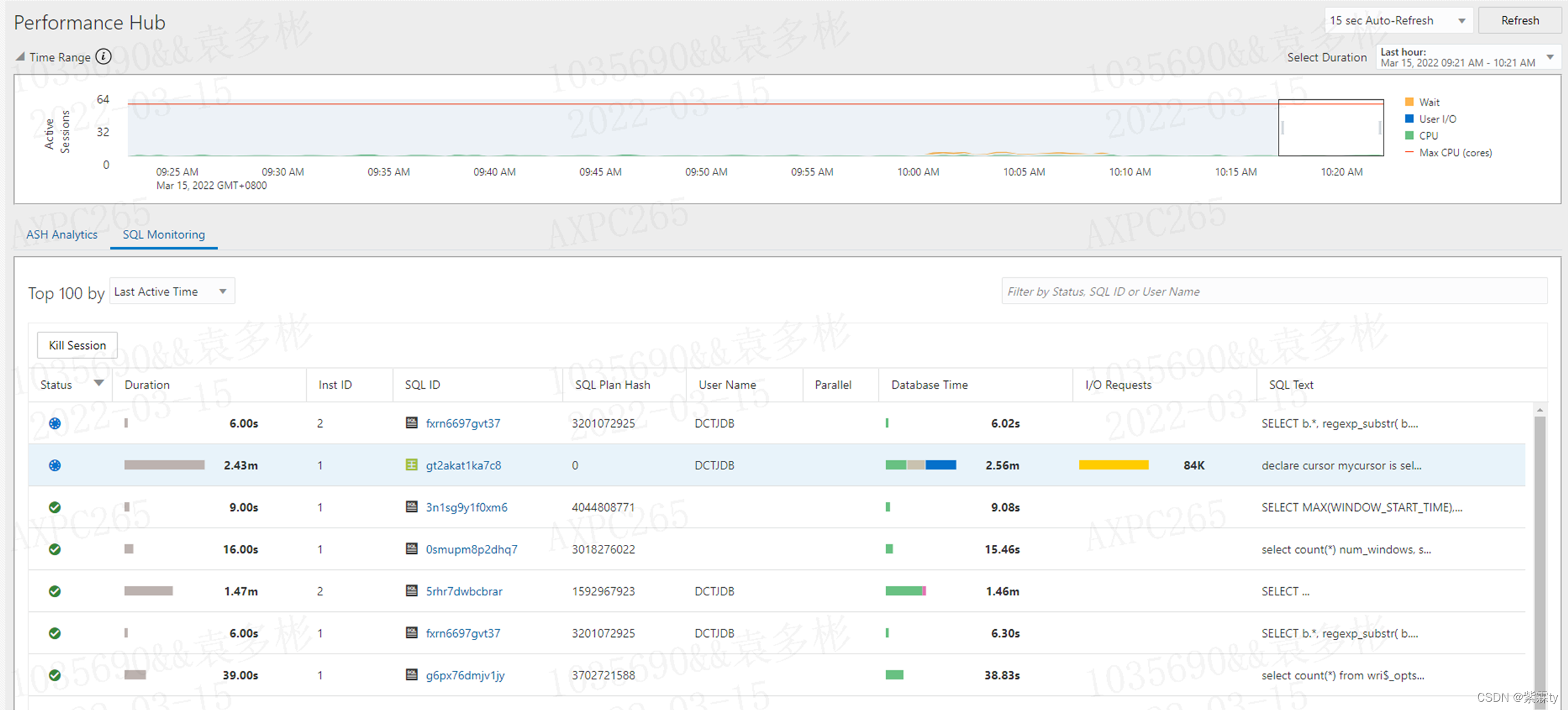Open the 15 sec Auto-Refresh dropdown
Viewport: 1568px width, 710px height.
(1398, 20)
